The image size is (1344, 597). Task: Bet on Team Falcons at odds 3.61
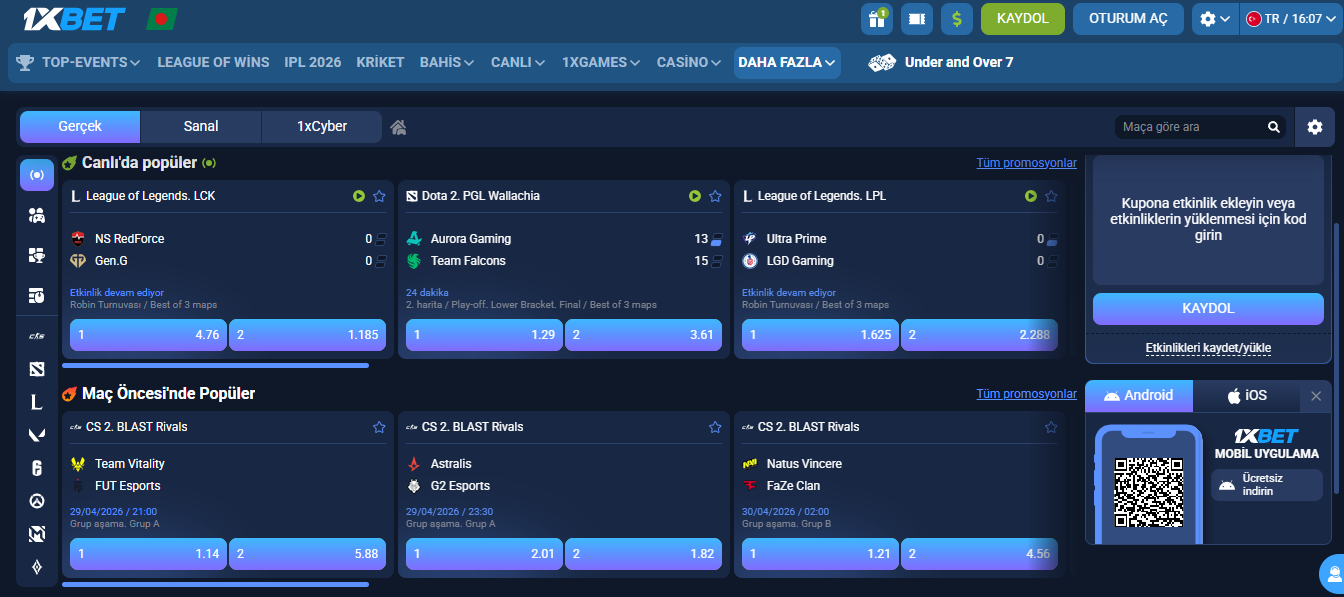pyautogui.click(x=643, y=335)
